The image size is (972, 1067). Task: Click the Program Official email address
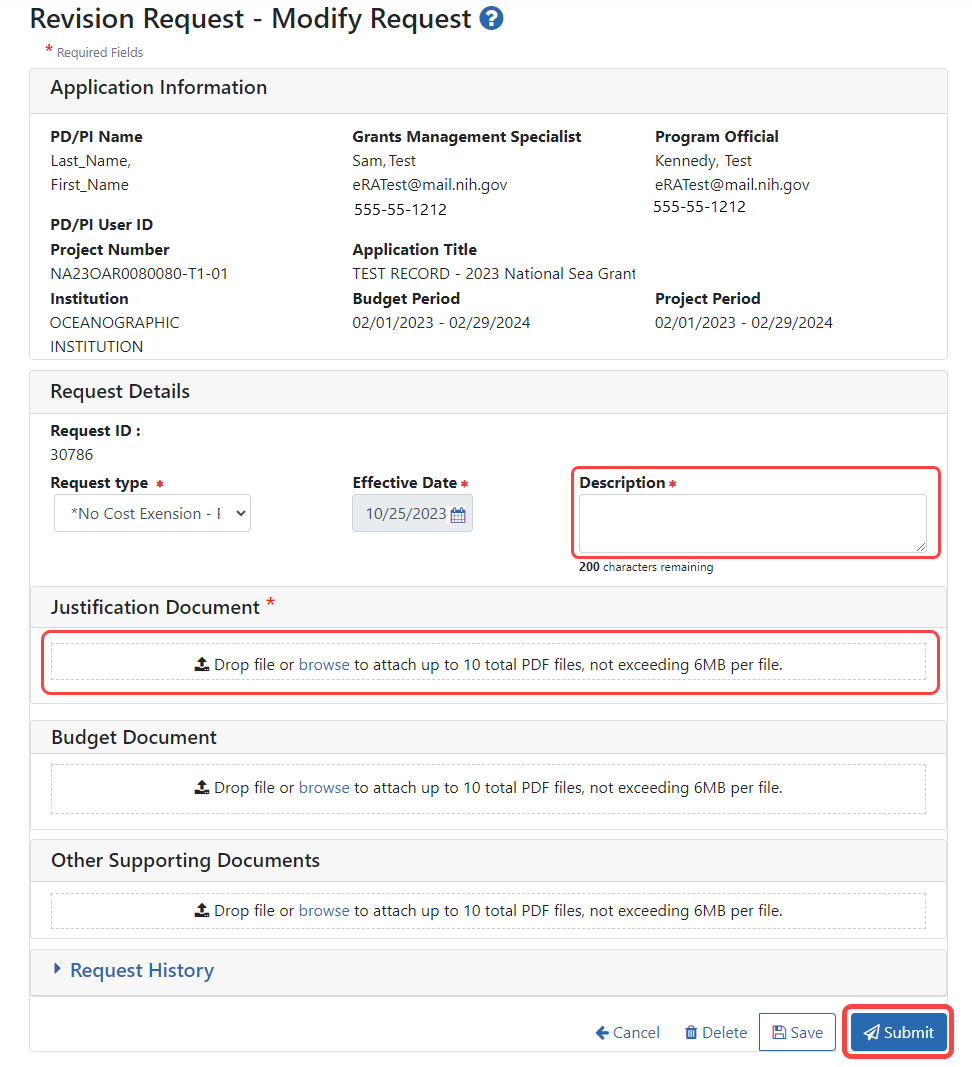(732, 184)
